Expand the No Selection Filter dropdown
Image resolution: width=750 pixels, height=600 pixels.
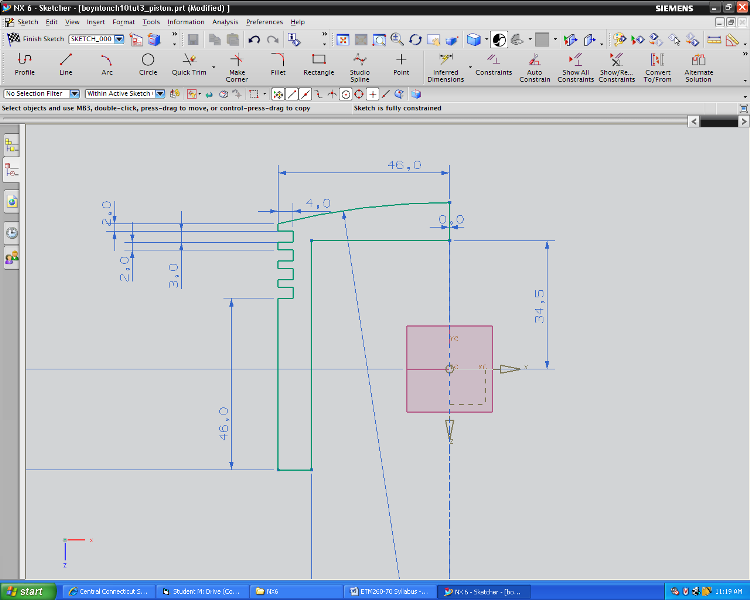click(75, 94)
